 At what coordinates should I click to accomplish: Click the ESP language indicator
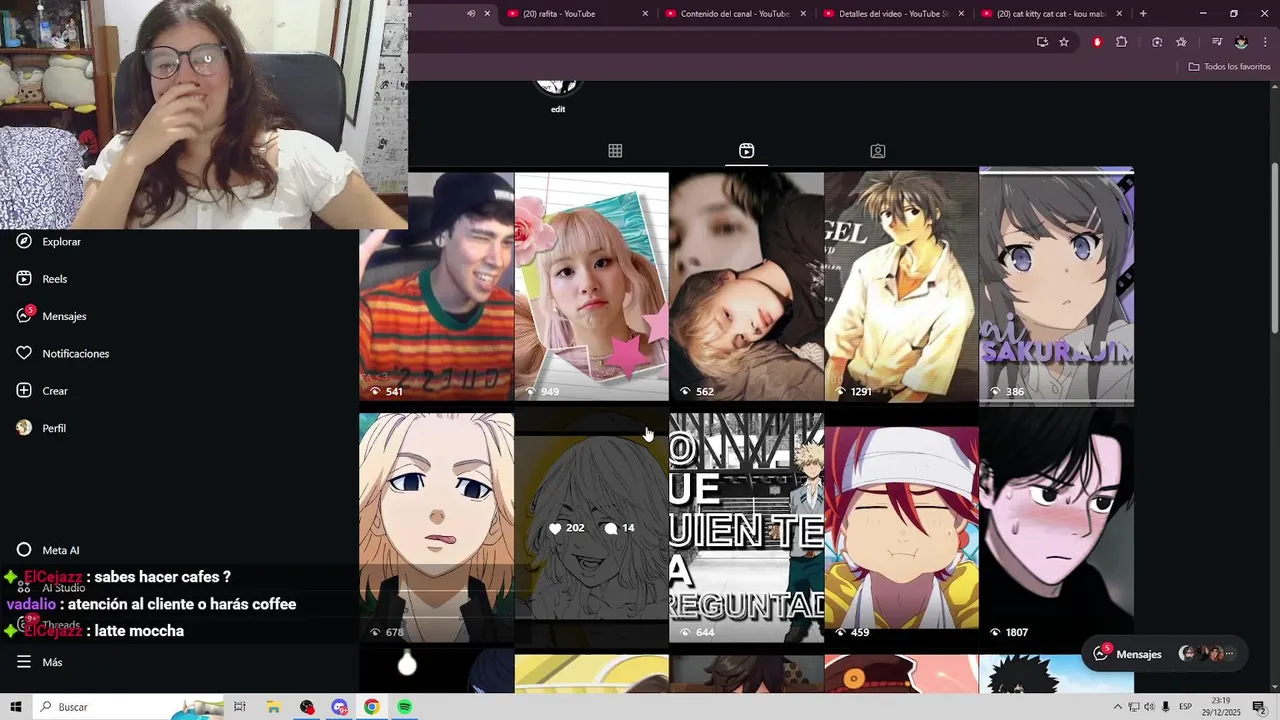coord(1186,707)
